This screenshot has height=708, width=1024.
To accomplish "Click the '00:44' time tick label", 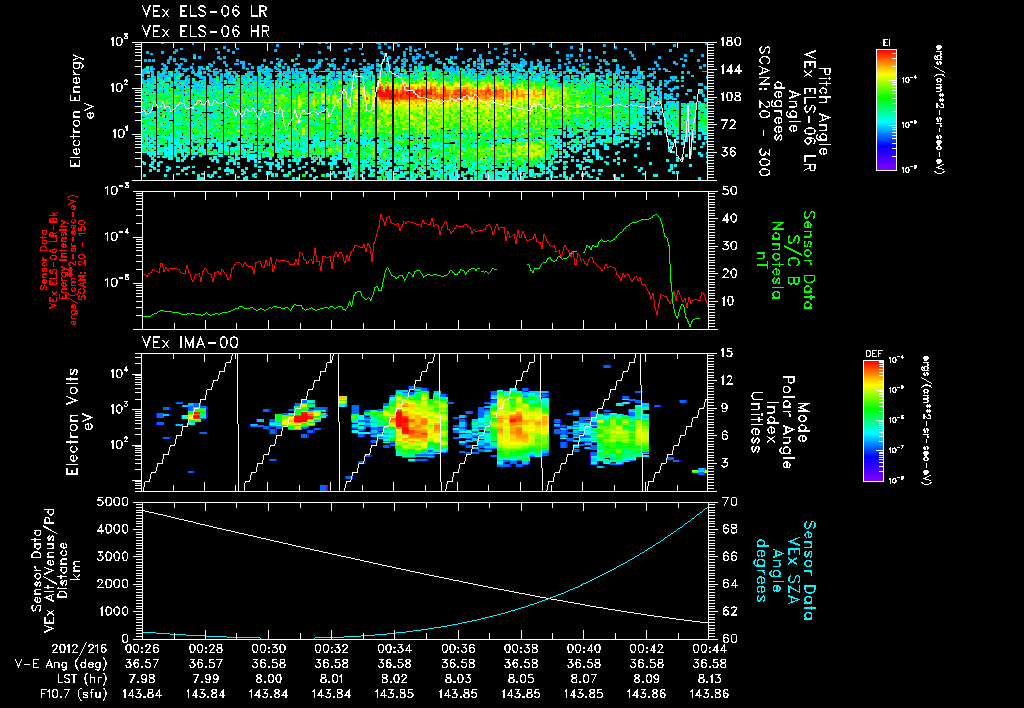I will click(x=709, y=649).
